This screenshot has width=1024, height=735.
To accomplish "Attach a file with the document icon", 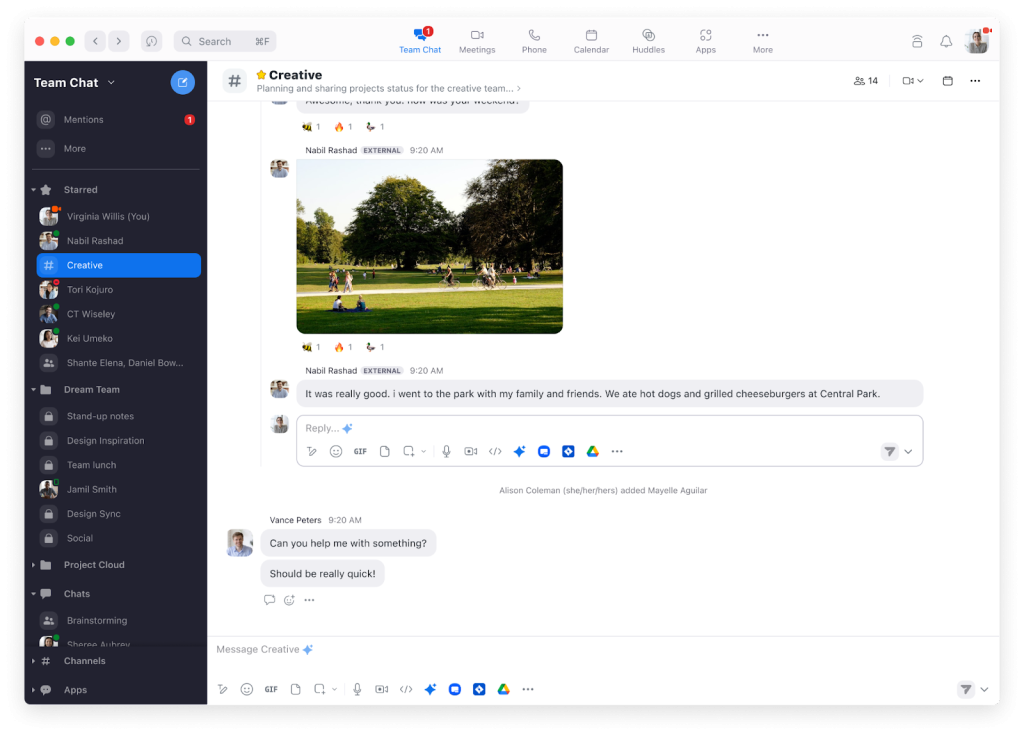I will 294,689.
